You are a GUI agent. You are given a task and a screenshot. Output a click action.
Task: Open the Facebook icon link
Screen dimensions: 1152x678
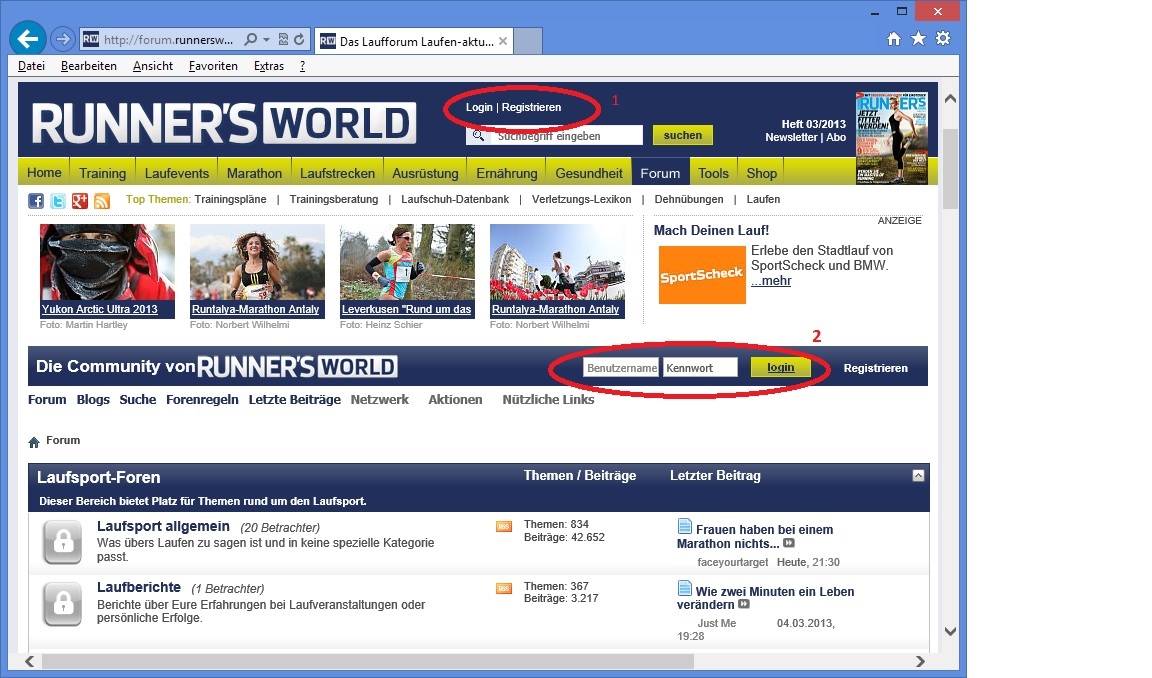[36, 200]
